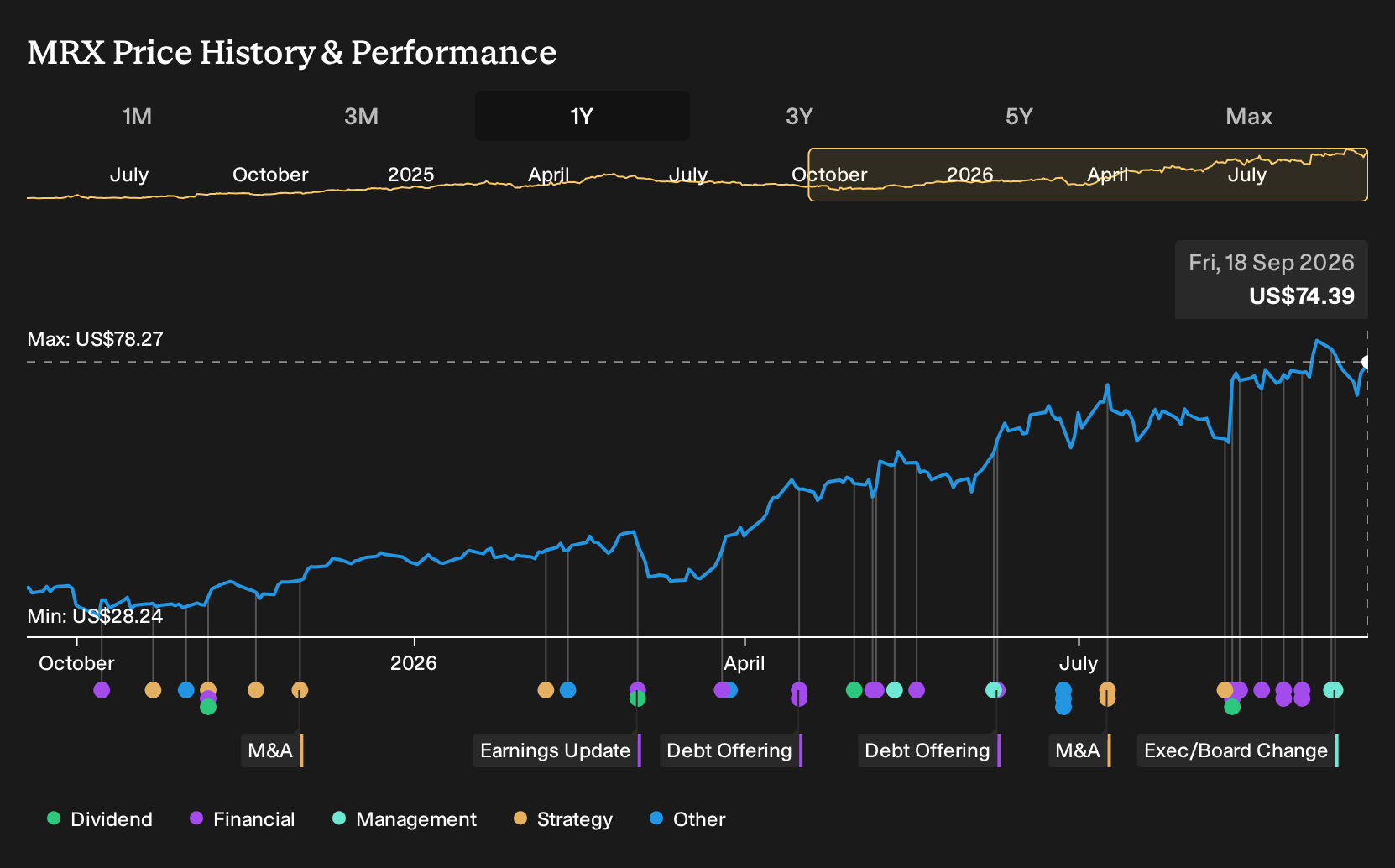Viewport: 1395px width, 868px height.
Task: Click the MRX Price History & Performance heading
Action: 292,52
